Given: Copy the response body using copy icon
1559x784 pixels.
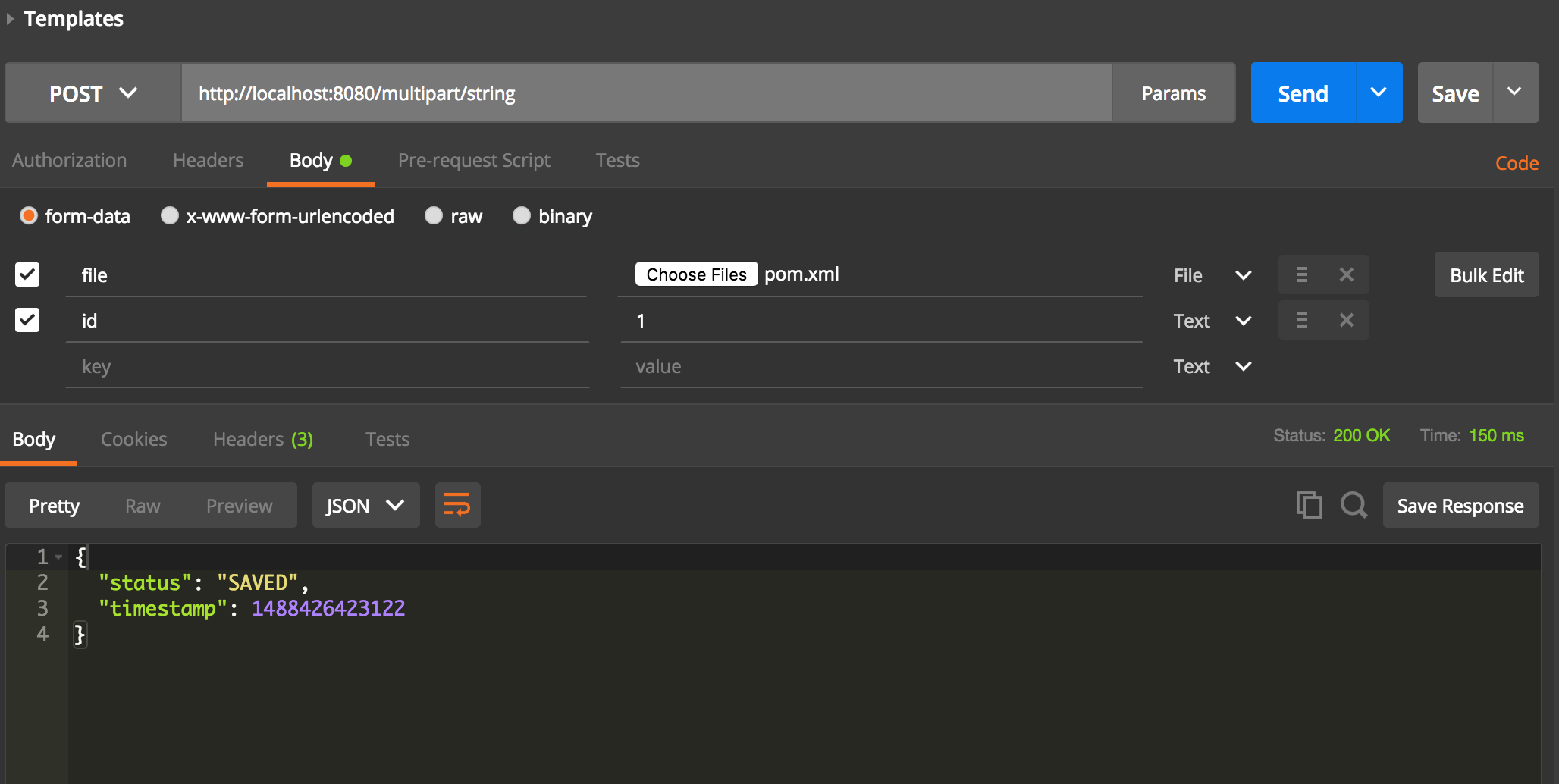Looking at the screenshot, I should coord(1309,504).
